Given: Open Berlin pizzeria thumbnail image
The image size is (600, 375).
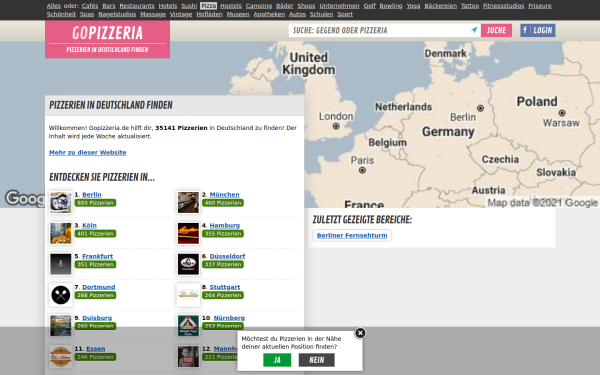Looking at the screenshot, I should 60,202.
